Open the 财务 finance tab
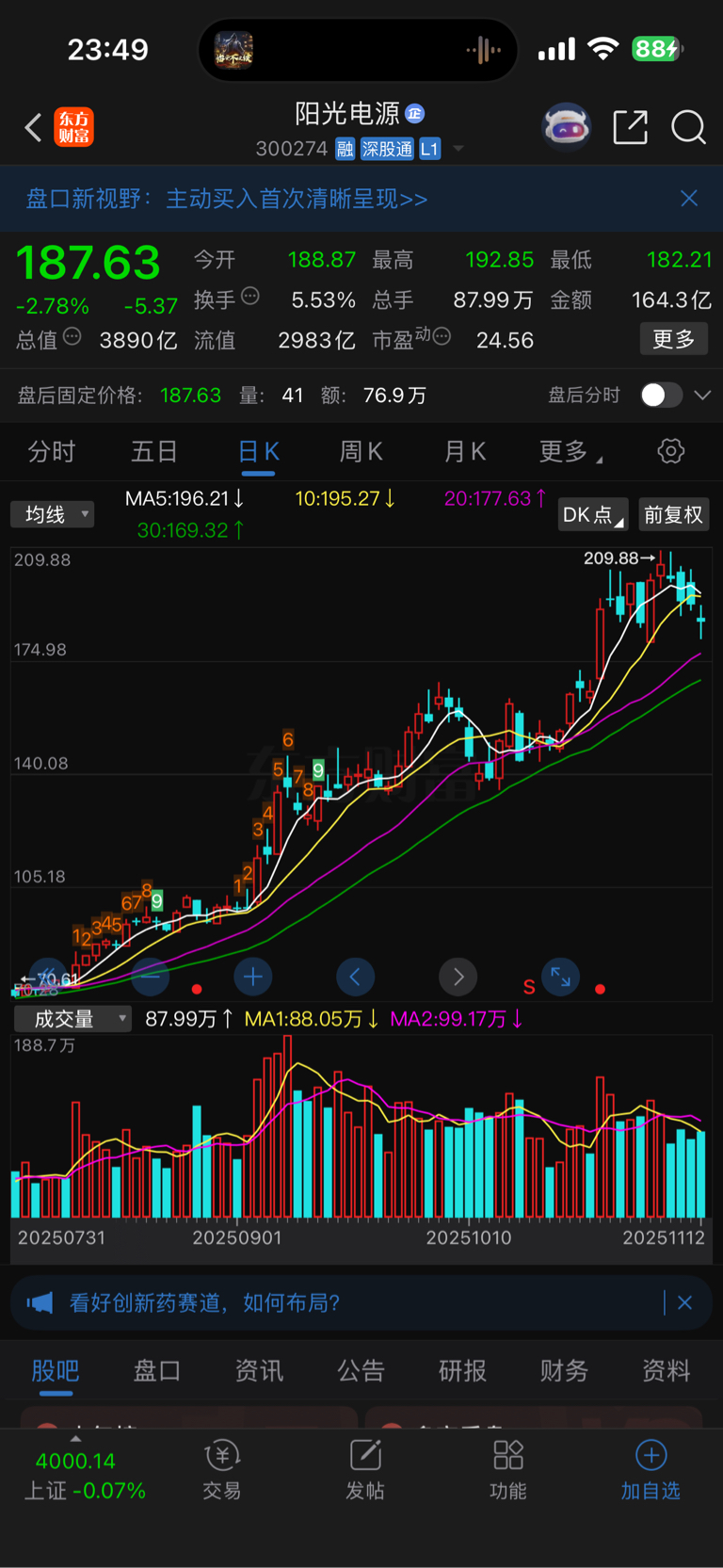This screenshot has width=723, height=1568. coord(564,1370)
